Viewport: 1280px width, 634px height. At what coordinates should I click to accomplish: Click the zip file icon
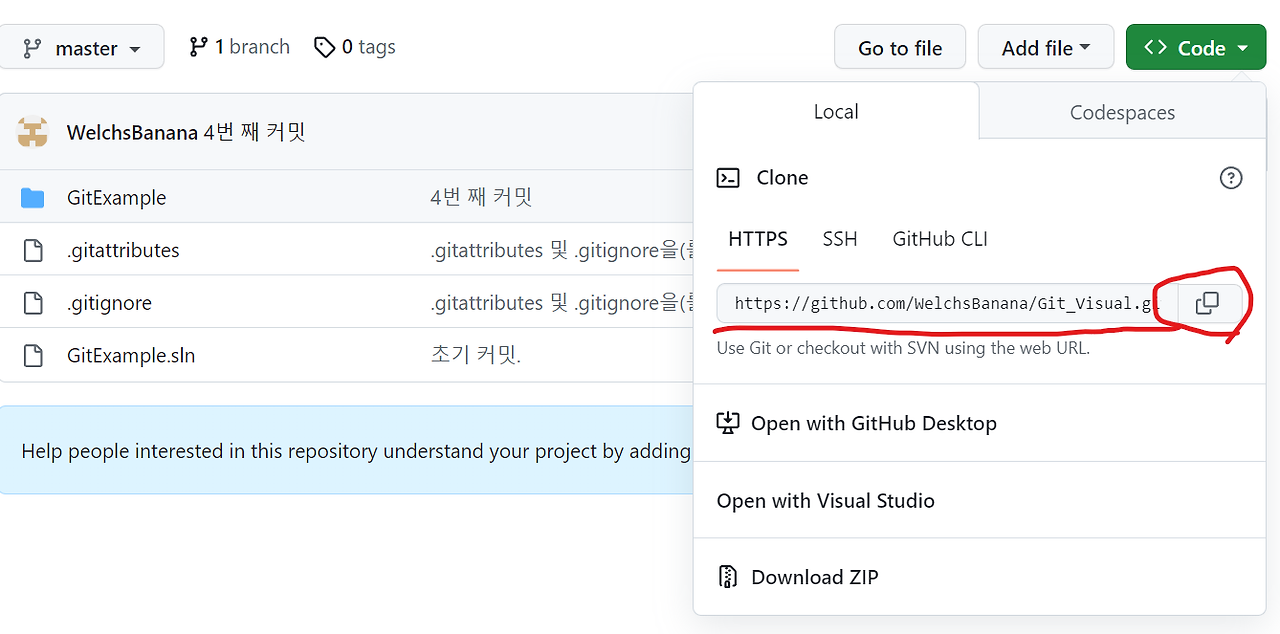tap(728, 577)
